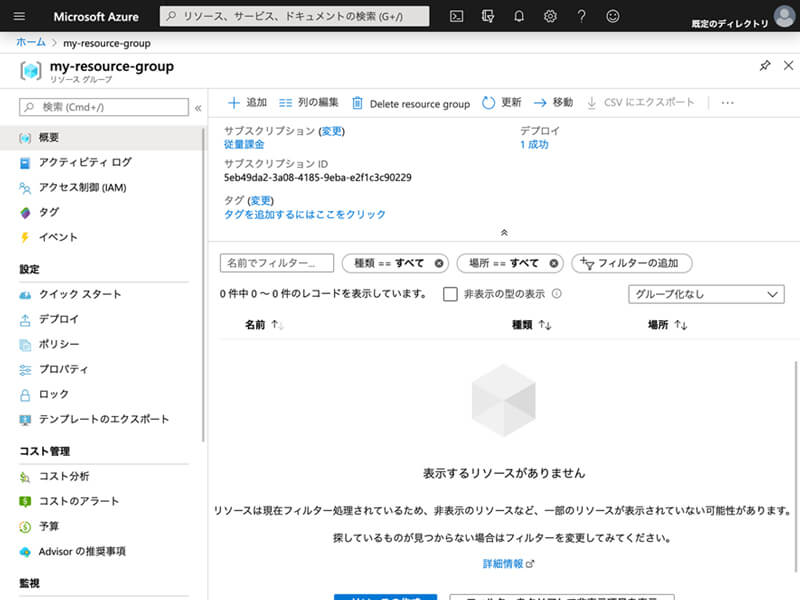Remove the 場所 filter with its x
Screen dimensions: 800x600
click(554, 263)
